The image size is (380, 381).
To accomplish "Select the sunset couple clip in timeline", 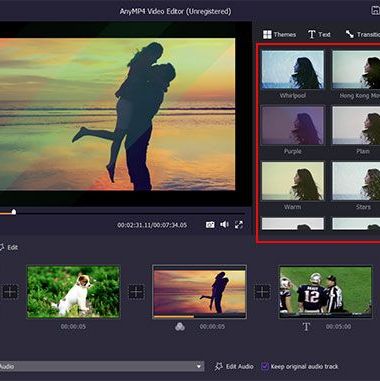I will point(199,292).
